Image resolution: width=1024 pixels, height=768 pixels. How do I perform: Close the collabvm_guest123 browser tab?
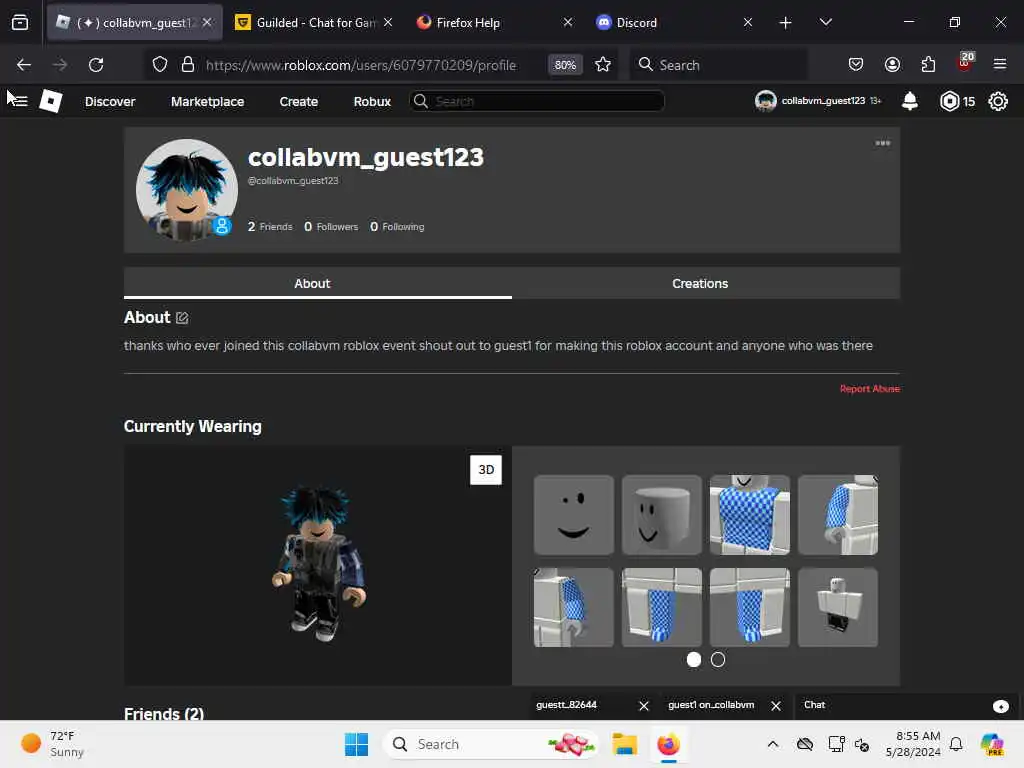coord(207,22)
